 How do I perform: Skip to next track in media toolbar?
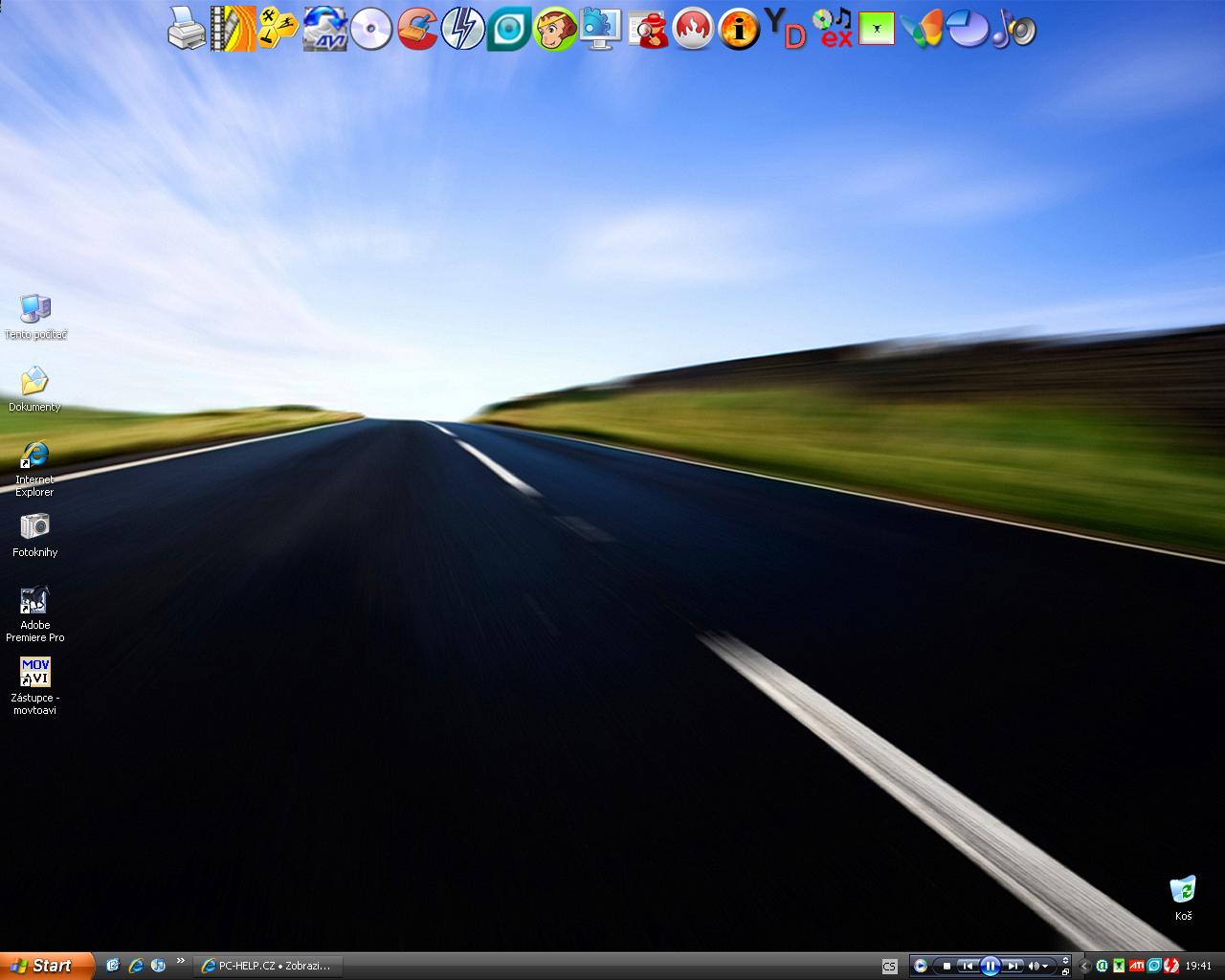click(x=1013, y=966)
